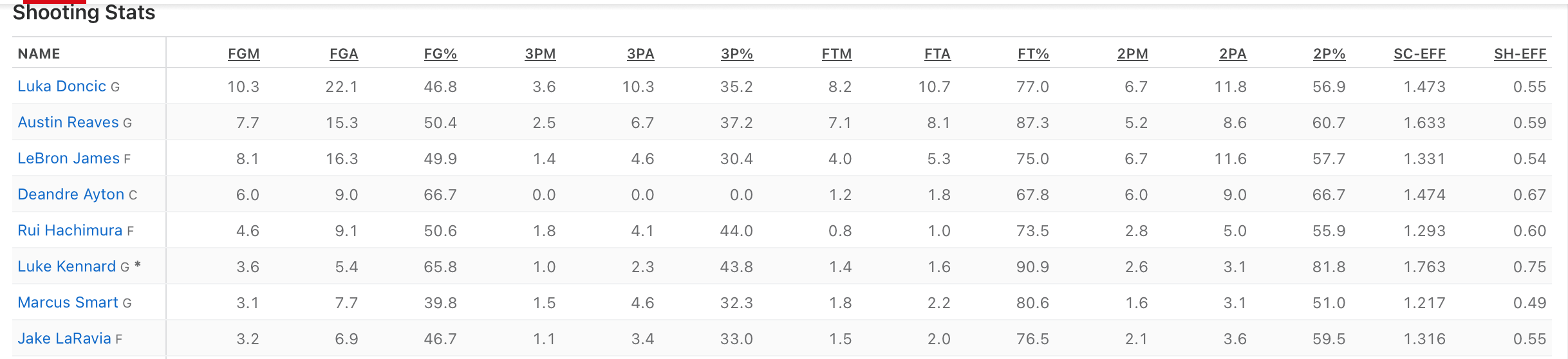
Task: Open Luke Kennard player page
Action: click(66, 266)
